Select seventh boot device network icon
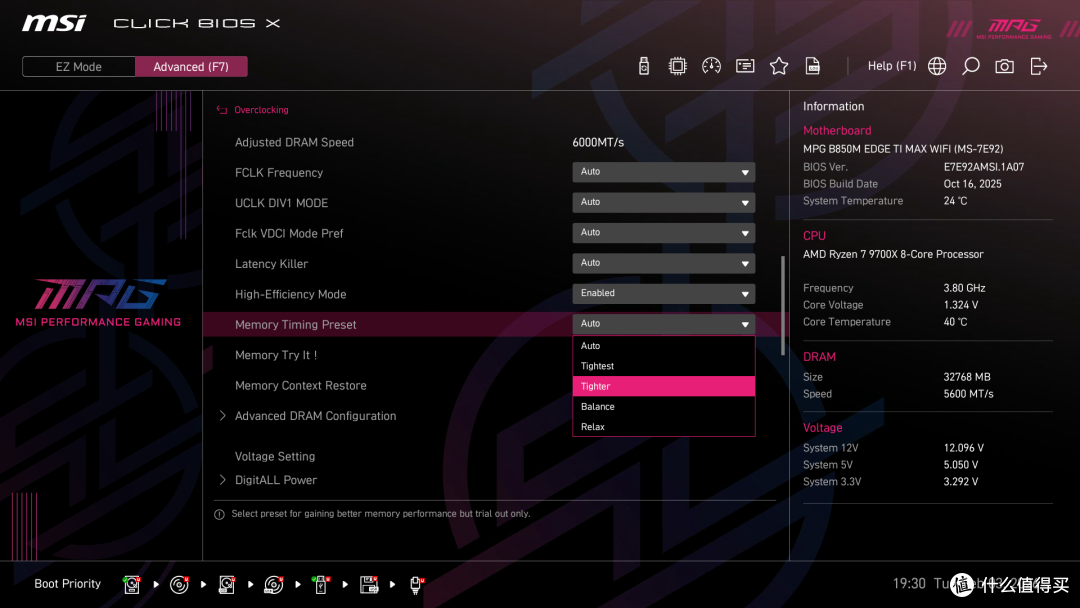 coord(417,585)
